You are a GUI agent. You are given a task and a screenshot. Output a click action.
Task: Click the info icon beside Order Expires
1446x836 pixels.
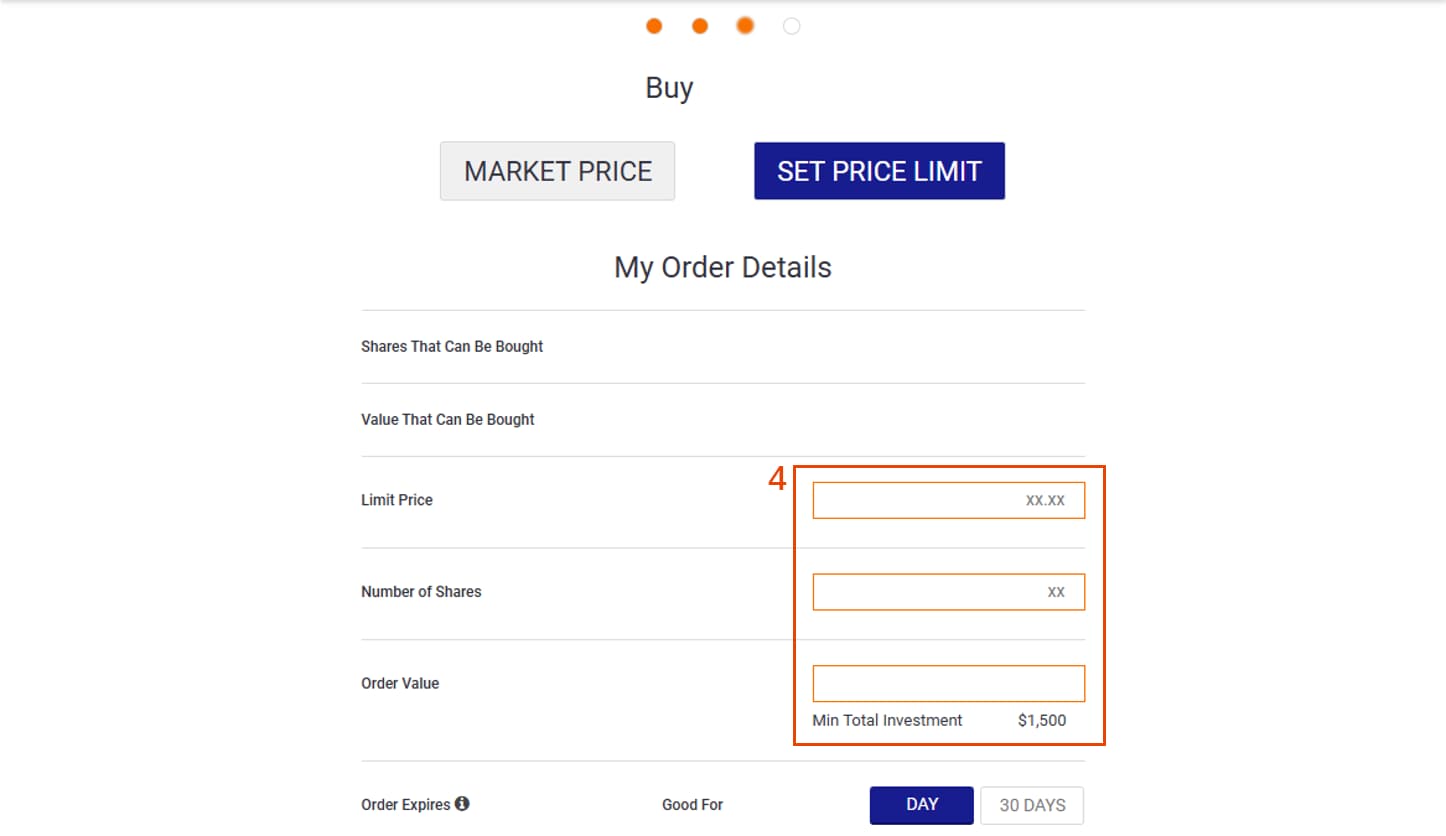tap(462, 803)
